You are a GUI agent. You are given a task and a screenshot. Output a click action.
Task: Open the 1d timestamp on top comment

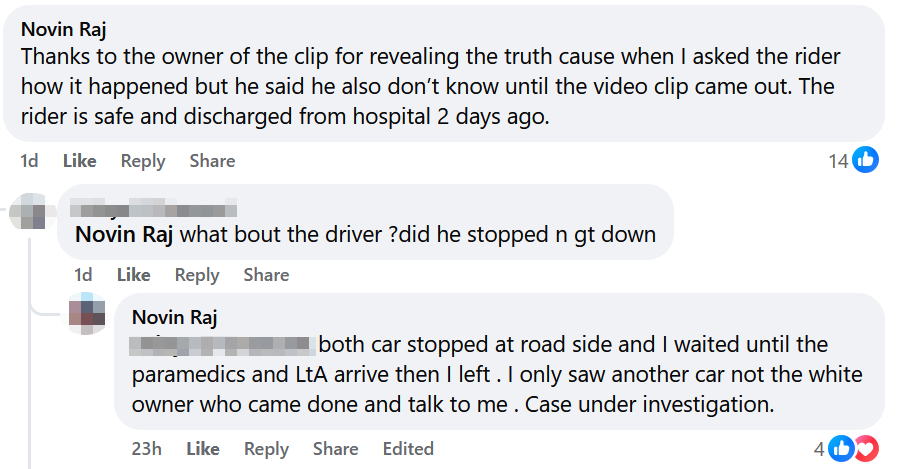[29, 161]
